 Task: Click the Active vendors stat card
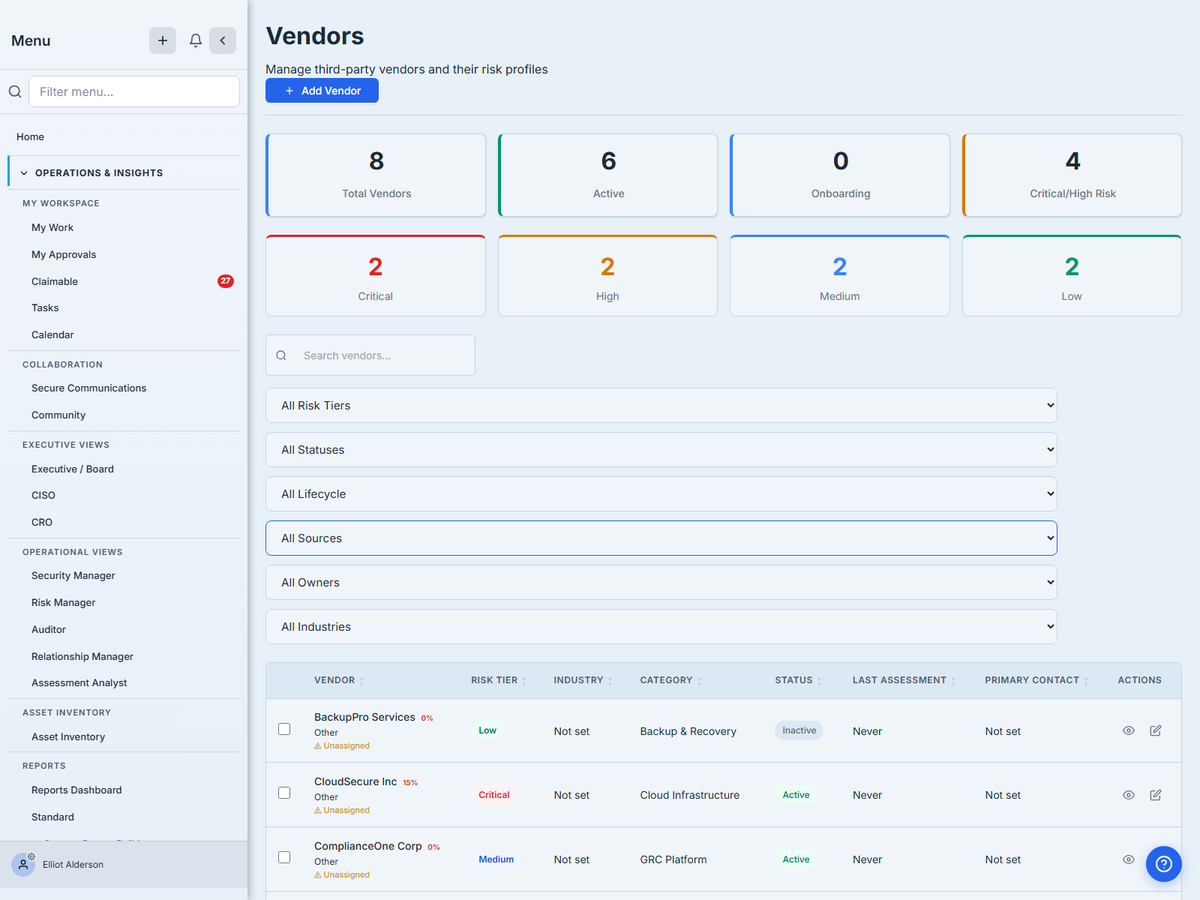click(x=608, y=175)
